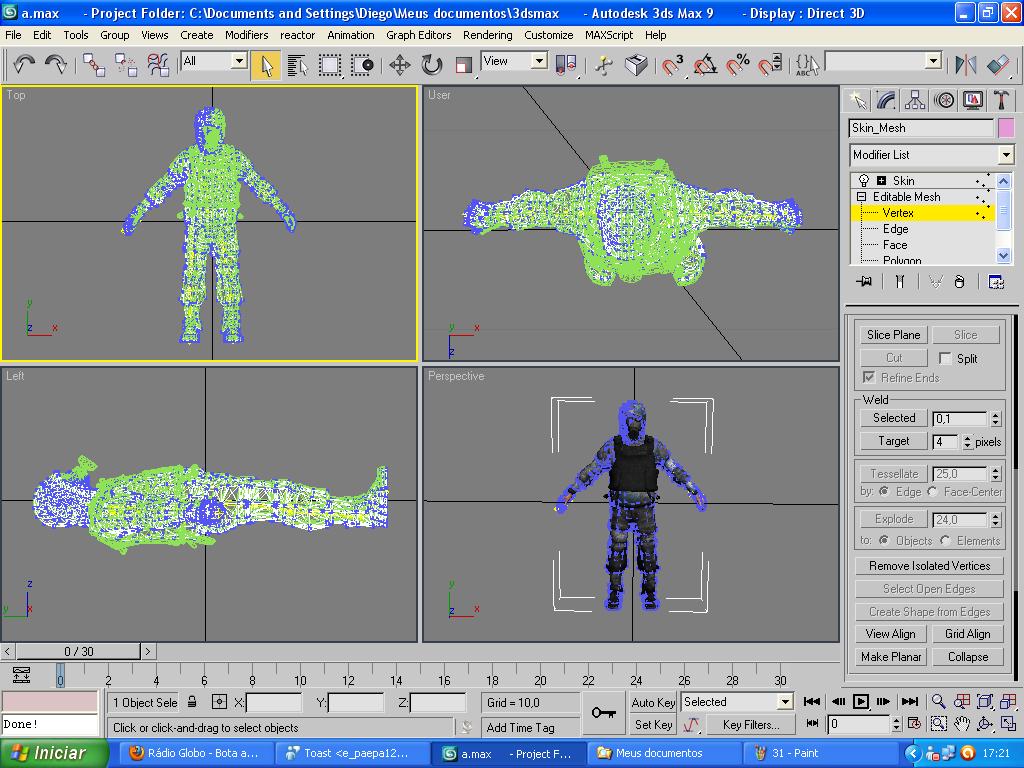Click the Mirror tool icon
The height and width of the screenshot is (768, 1024).
tap(965, 65)
